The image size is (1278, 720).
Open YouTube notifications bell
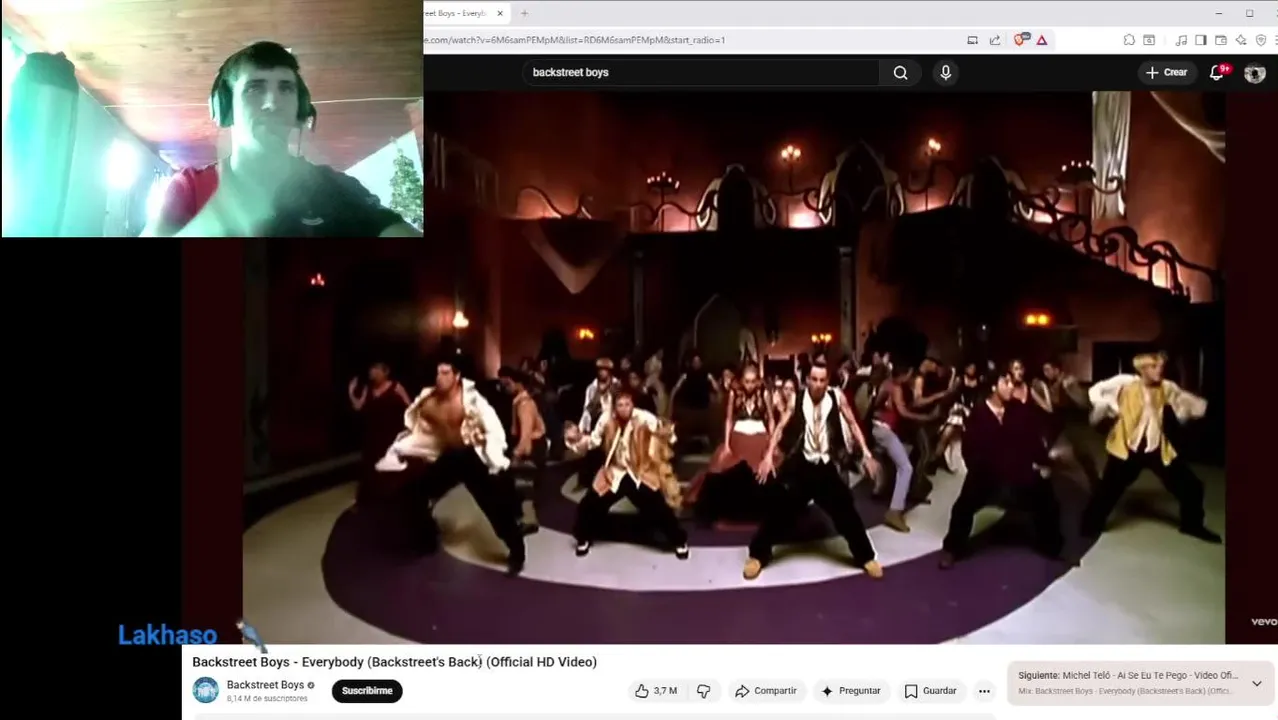(1217, 72)
